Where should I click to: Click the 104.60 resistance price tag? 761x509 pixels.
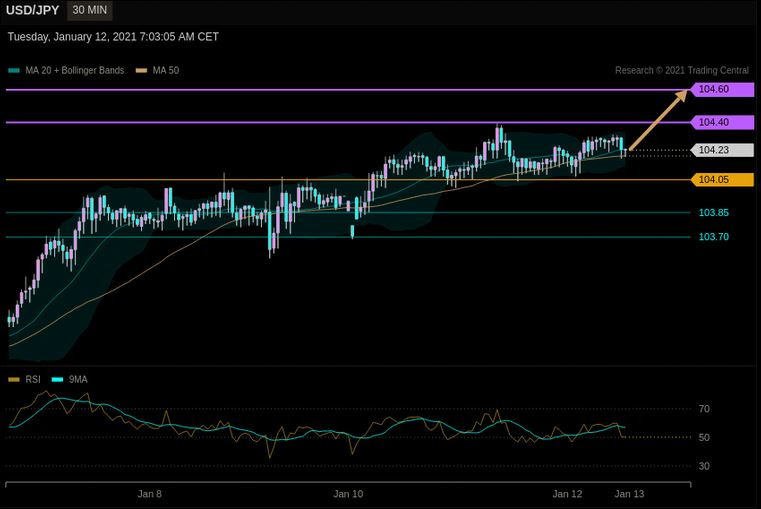pyautogui.click(x=722, y=89)
